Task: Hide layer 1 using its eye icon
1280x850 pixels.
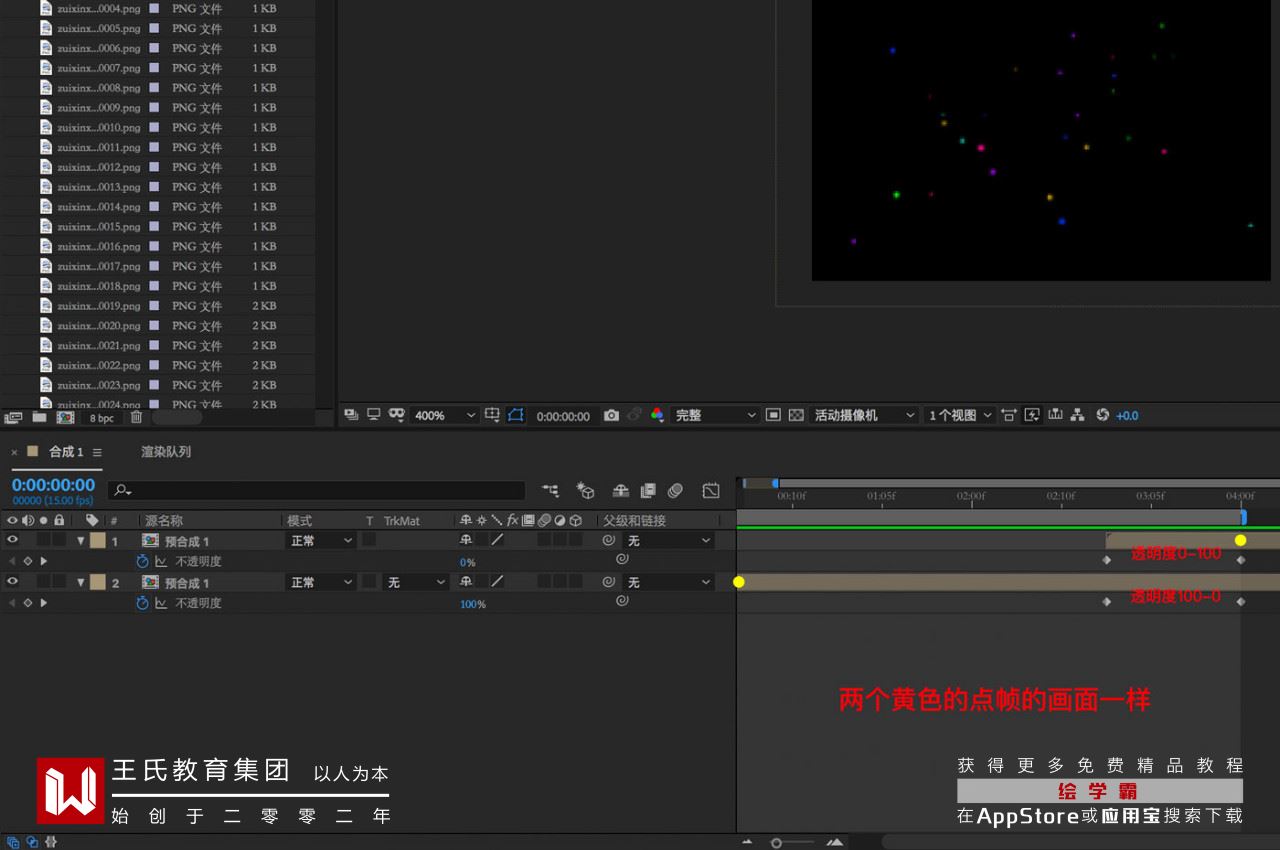Action: point(12,540)
